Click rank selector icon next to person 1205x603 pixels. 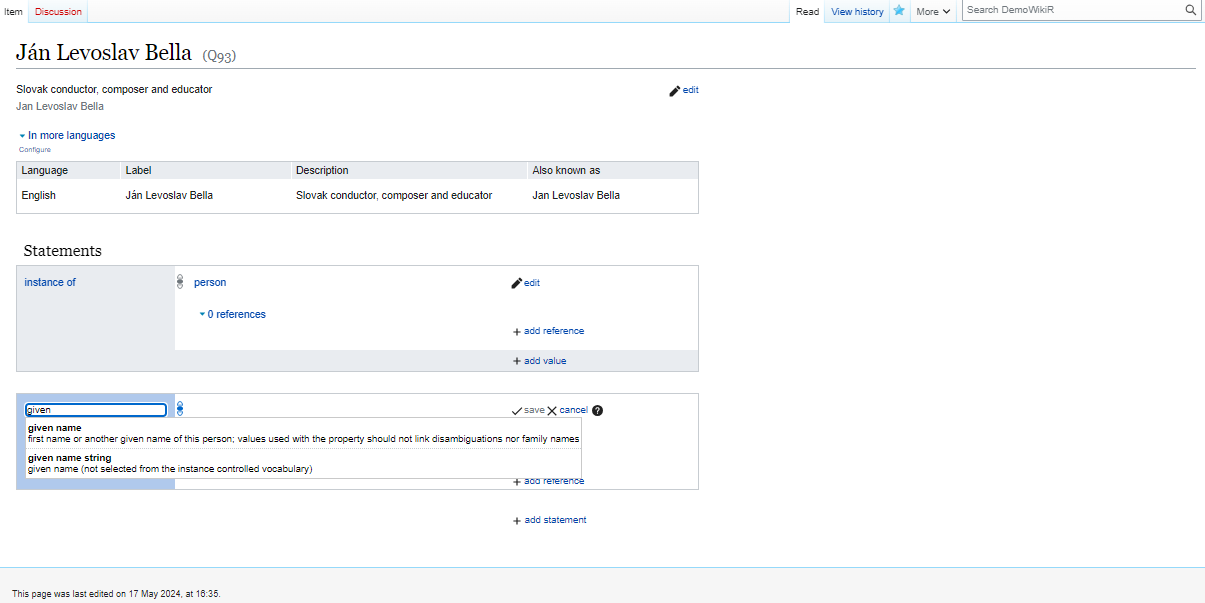click(x=180, y=282)
